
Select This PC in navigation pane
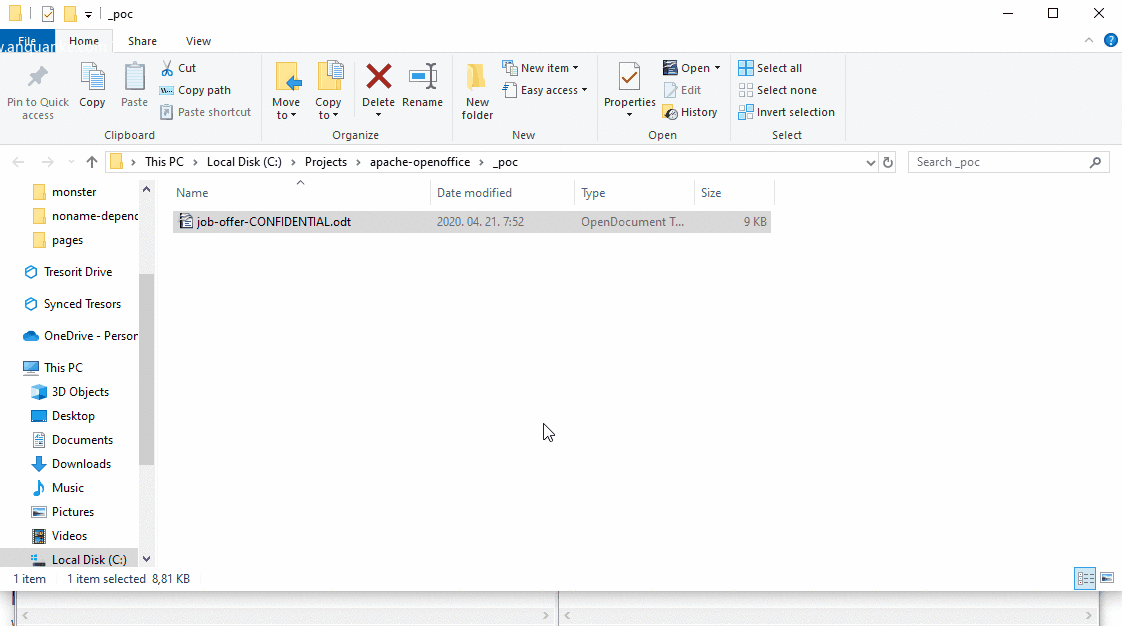click(54, 368)
